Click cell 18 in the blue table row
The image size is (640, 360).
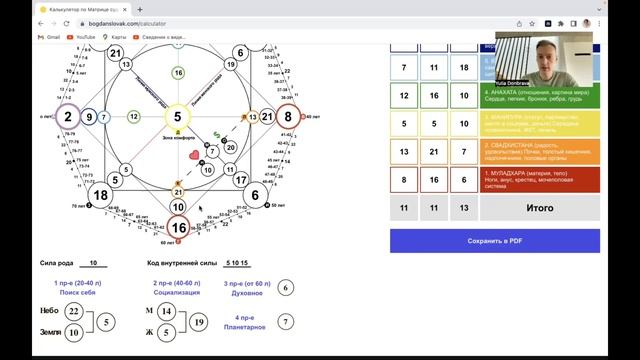click(x=464, y=68)
